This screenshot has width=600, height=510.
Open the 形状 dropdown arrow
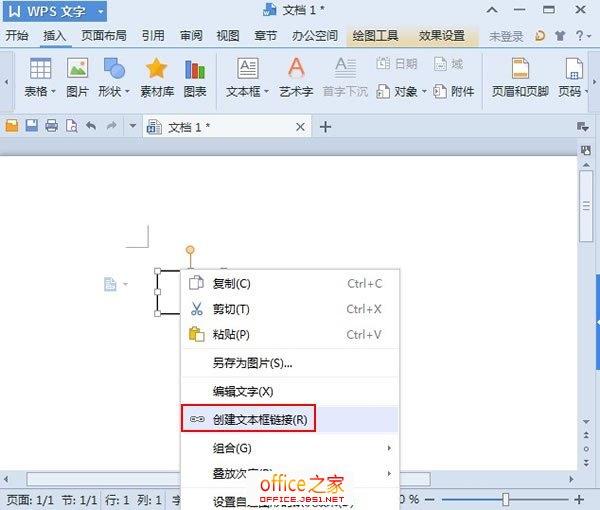127,91
